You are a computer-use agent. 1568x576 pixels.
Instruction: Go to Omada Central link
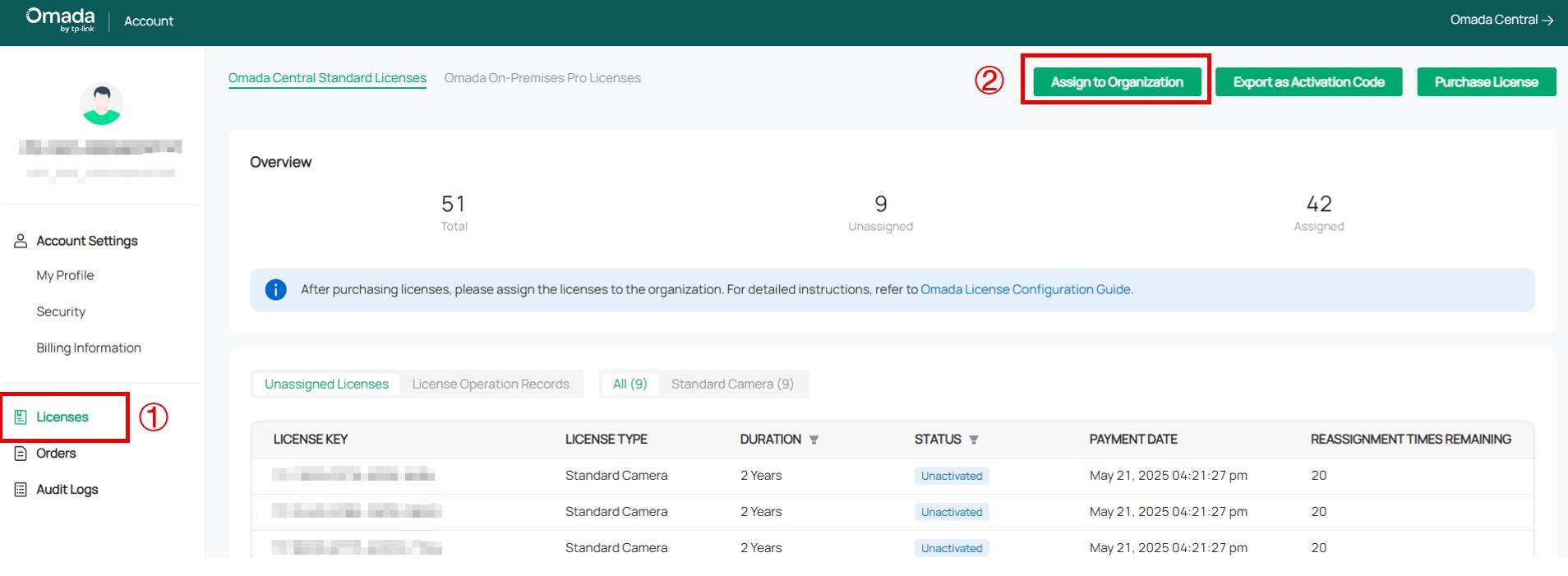[1501, 20]
